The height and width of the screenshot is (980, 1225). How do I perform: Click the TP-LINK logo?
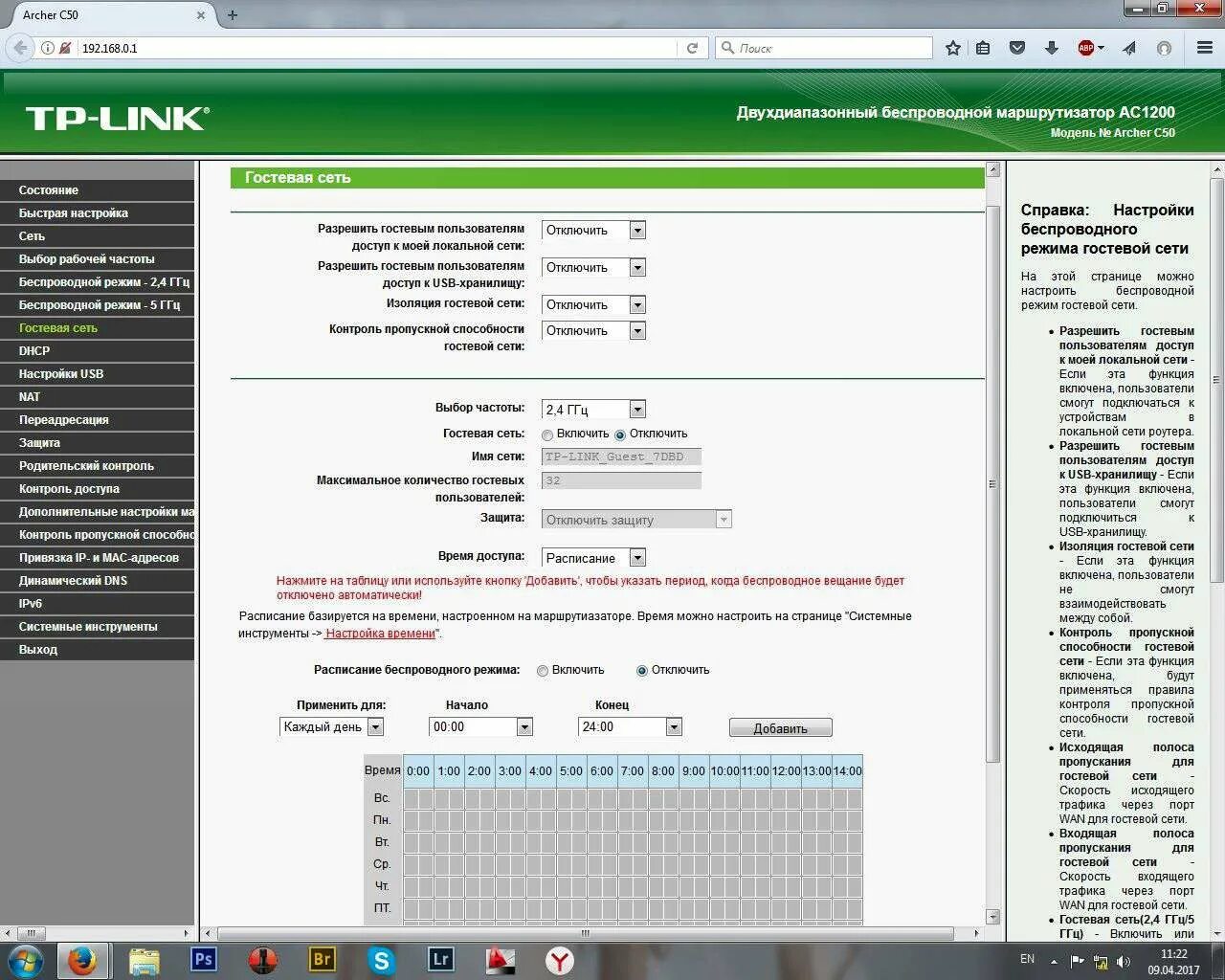117,119
